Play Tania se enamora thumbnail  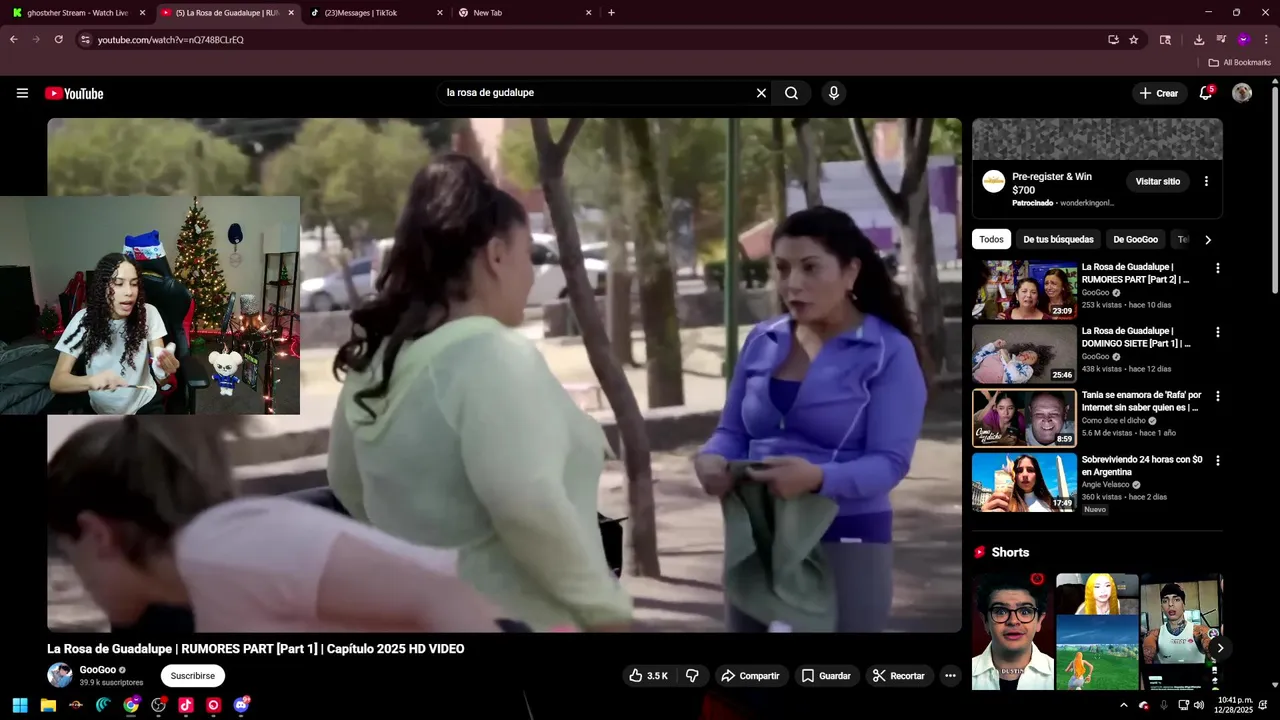(x=1024, y=418)
